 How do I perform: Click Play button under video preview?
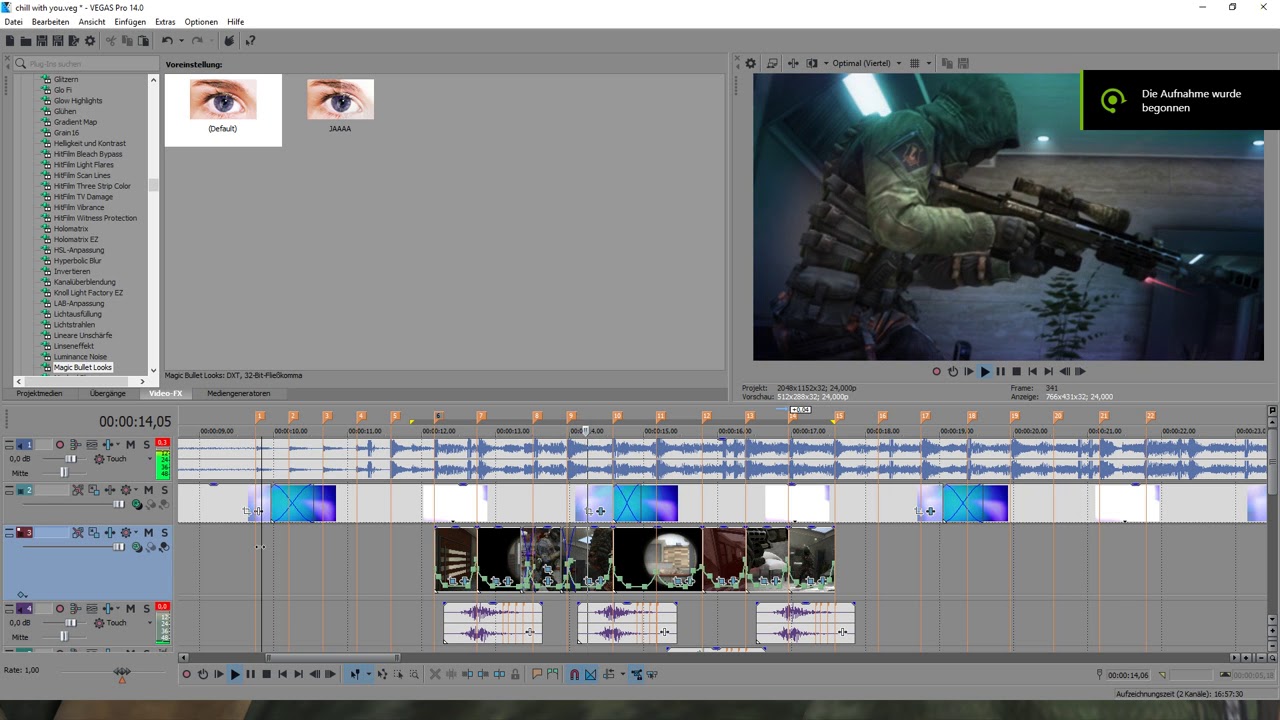click(984, 371)
